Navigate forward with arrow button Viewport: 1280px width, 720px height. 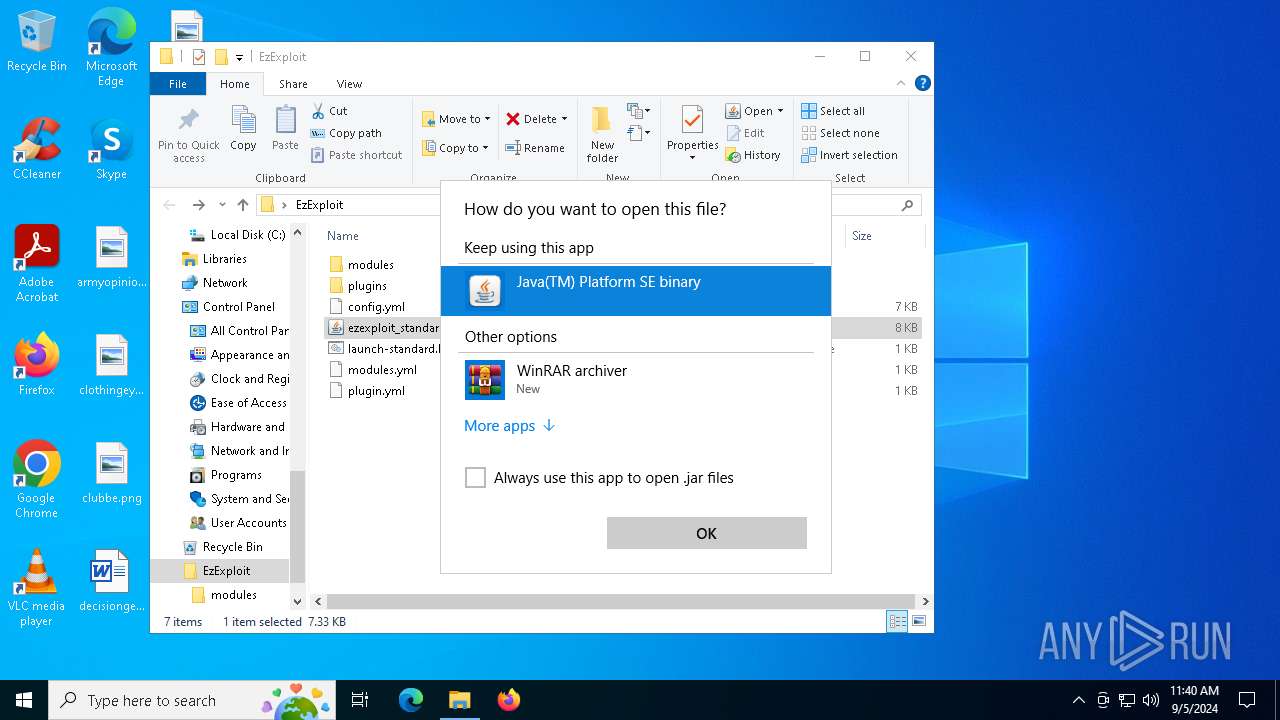pos(198,205)
